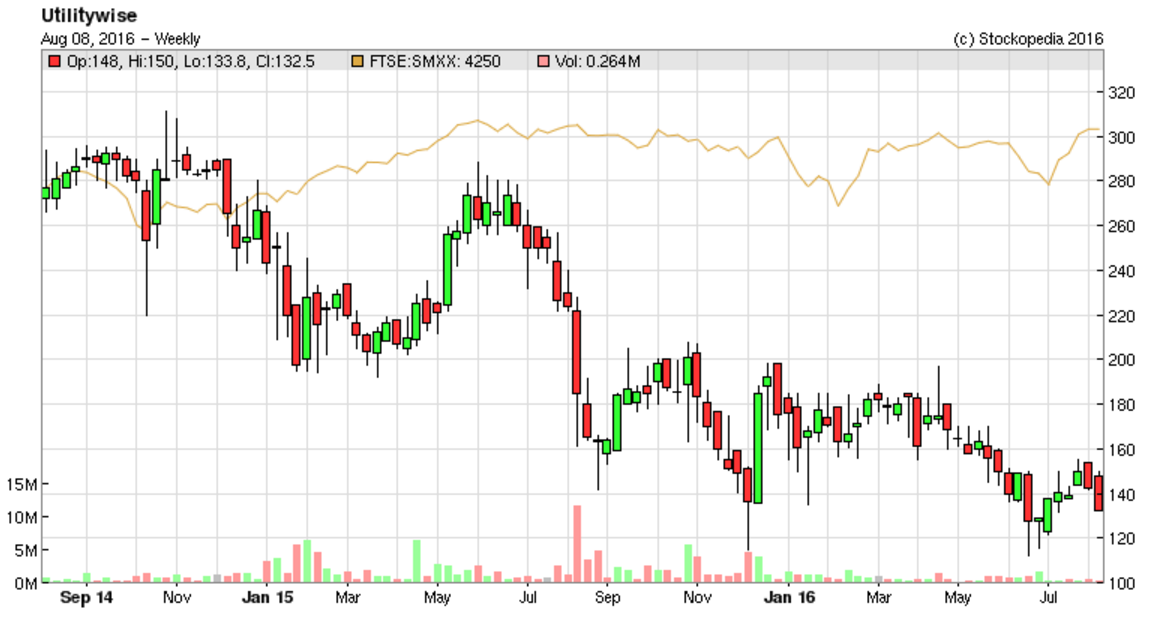Click the orange FTSE:SMXX legend swatch
Viewport: 1159px width, 626px height.
point(357,61)
